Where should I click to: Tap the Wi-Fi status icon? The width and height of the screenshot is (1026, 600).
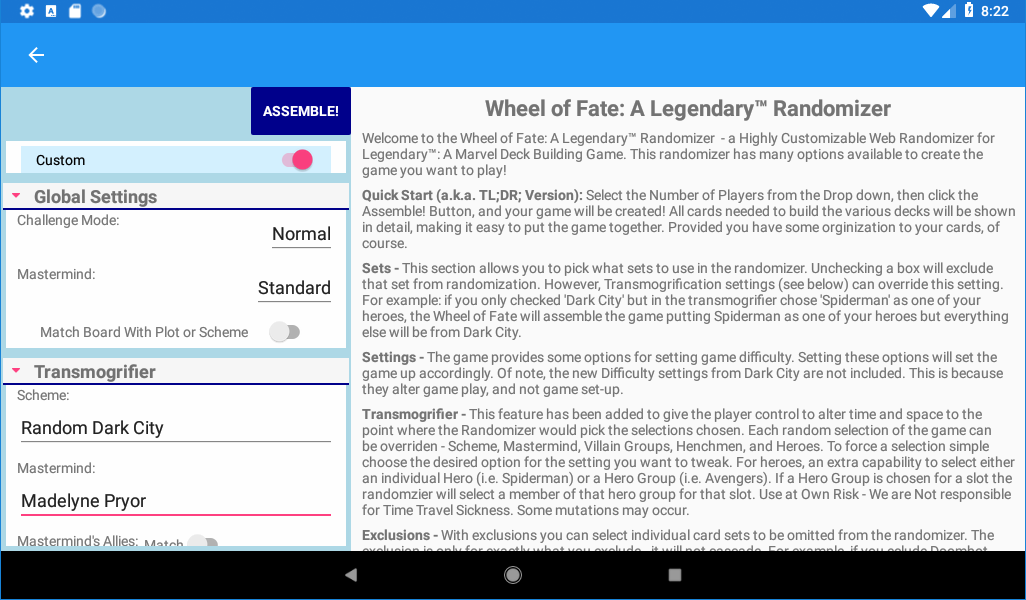pyautogui.click(x=930, y=11)
